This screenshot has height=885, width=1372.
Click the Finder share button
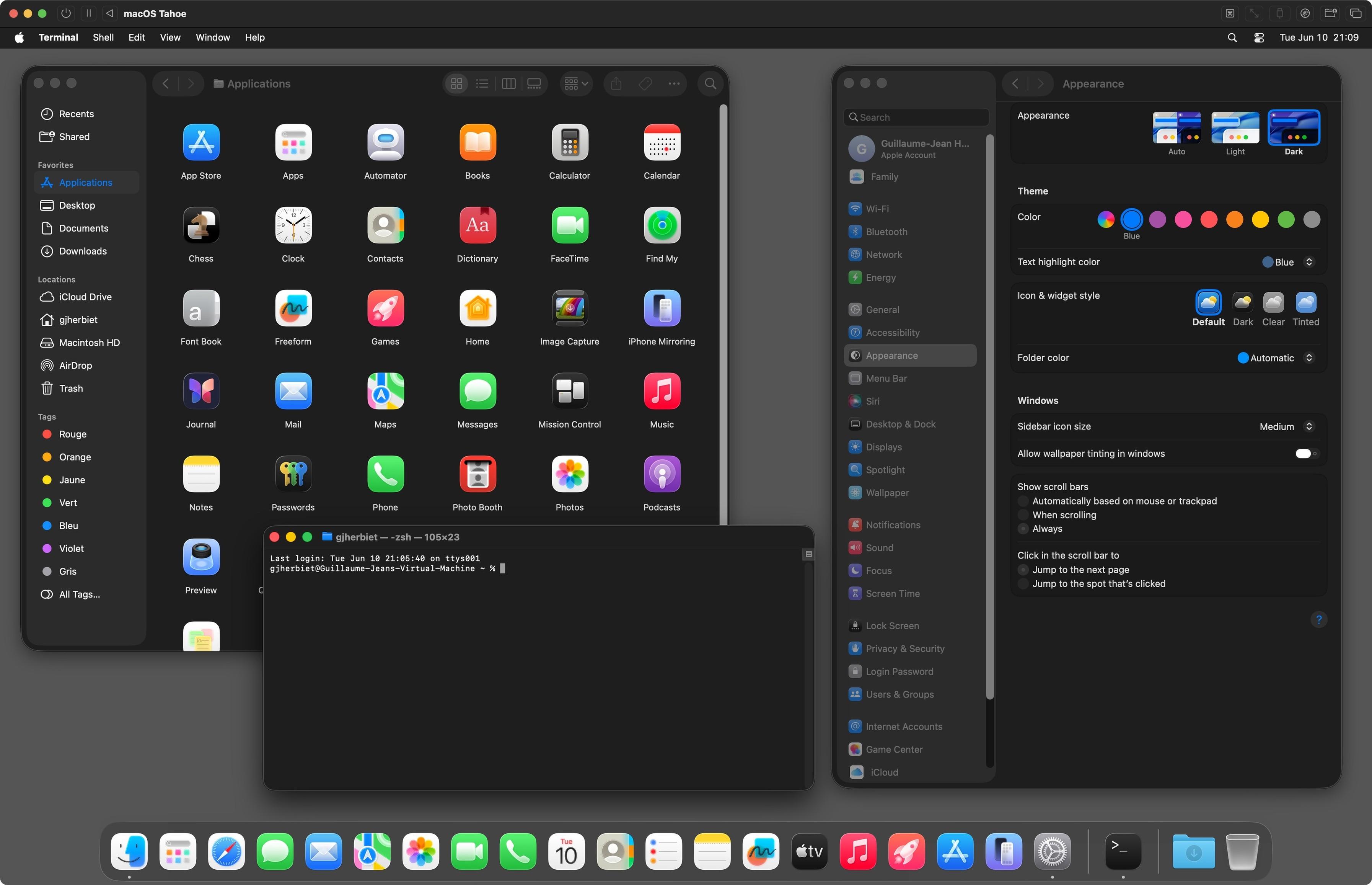tap(616, 84)
